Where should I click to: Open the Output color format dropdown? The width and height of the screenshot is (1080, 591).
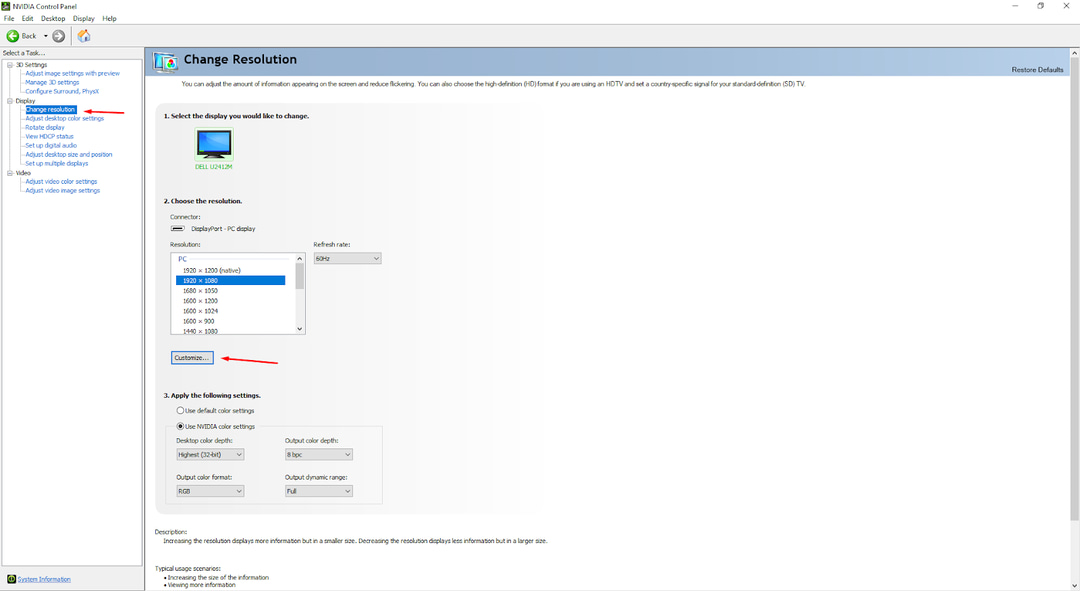pos(209,490)
